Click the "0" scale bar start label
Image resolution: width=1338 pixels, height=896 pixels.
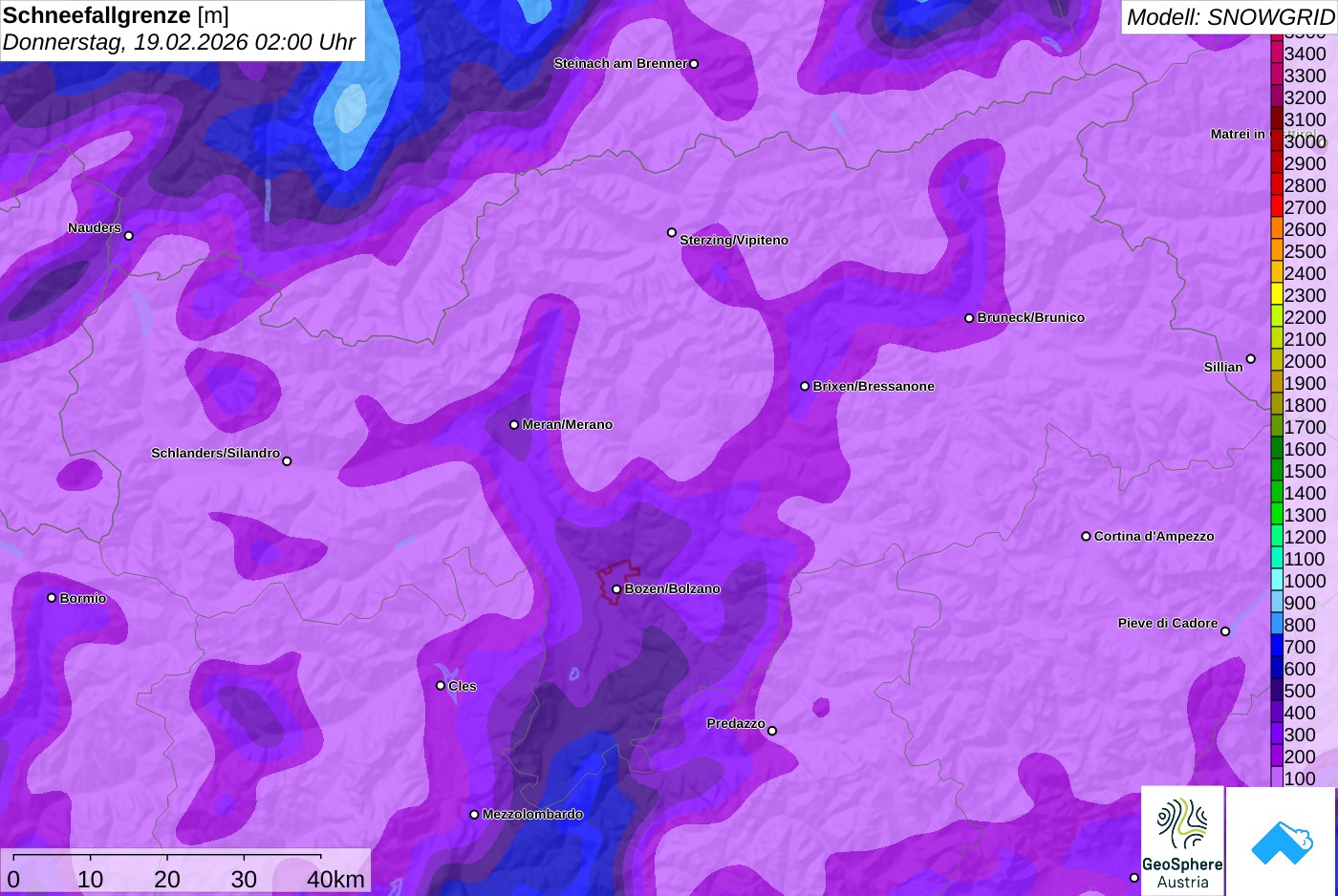coord(13,879)
